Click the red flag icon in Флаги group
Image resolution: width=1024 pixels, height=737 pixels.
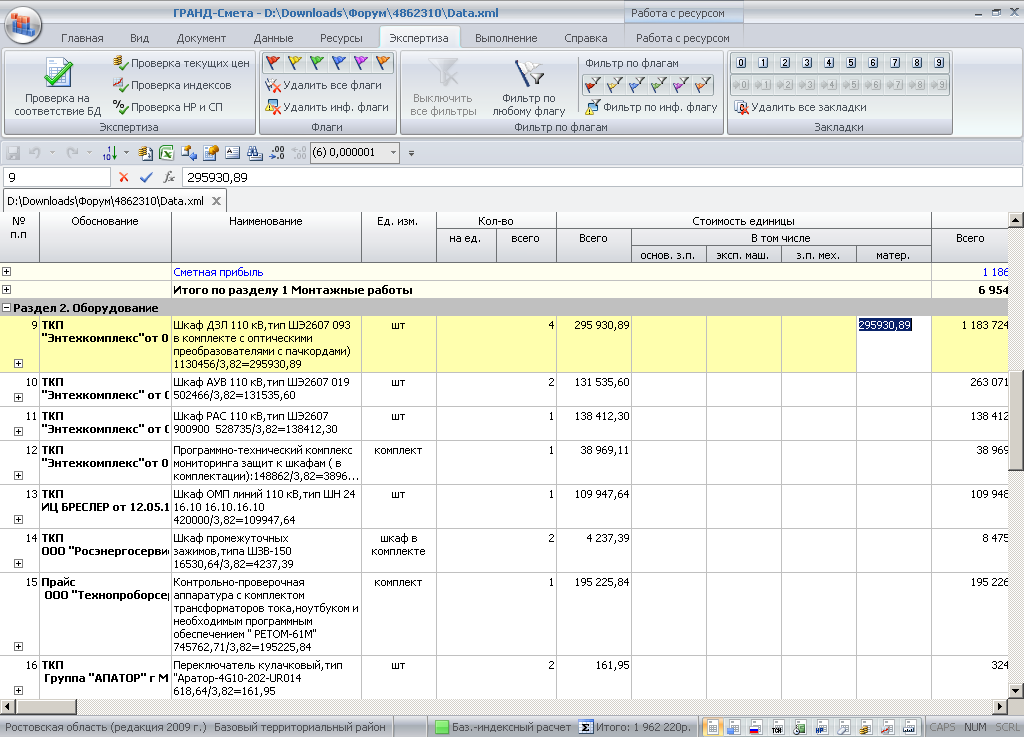(273, 63)
